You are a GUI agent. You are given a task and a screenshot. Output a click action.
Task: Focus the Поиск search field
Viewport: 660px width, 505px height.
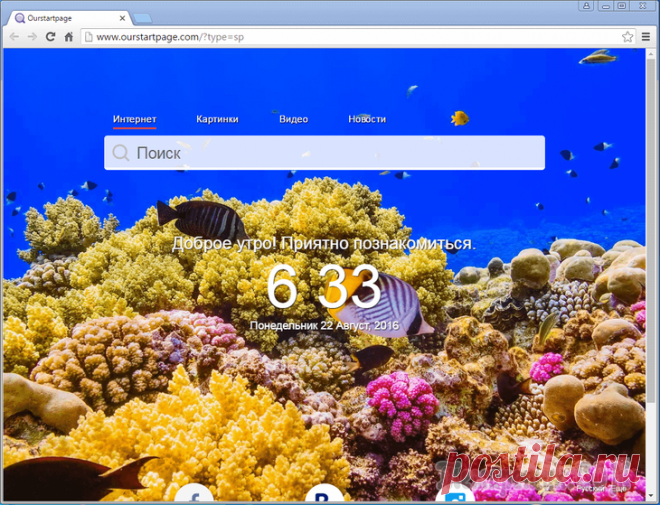[x=325, y=153]
